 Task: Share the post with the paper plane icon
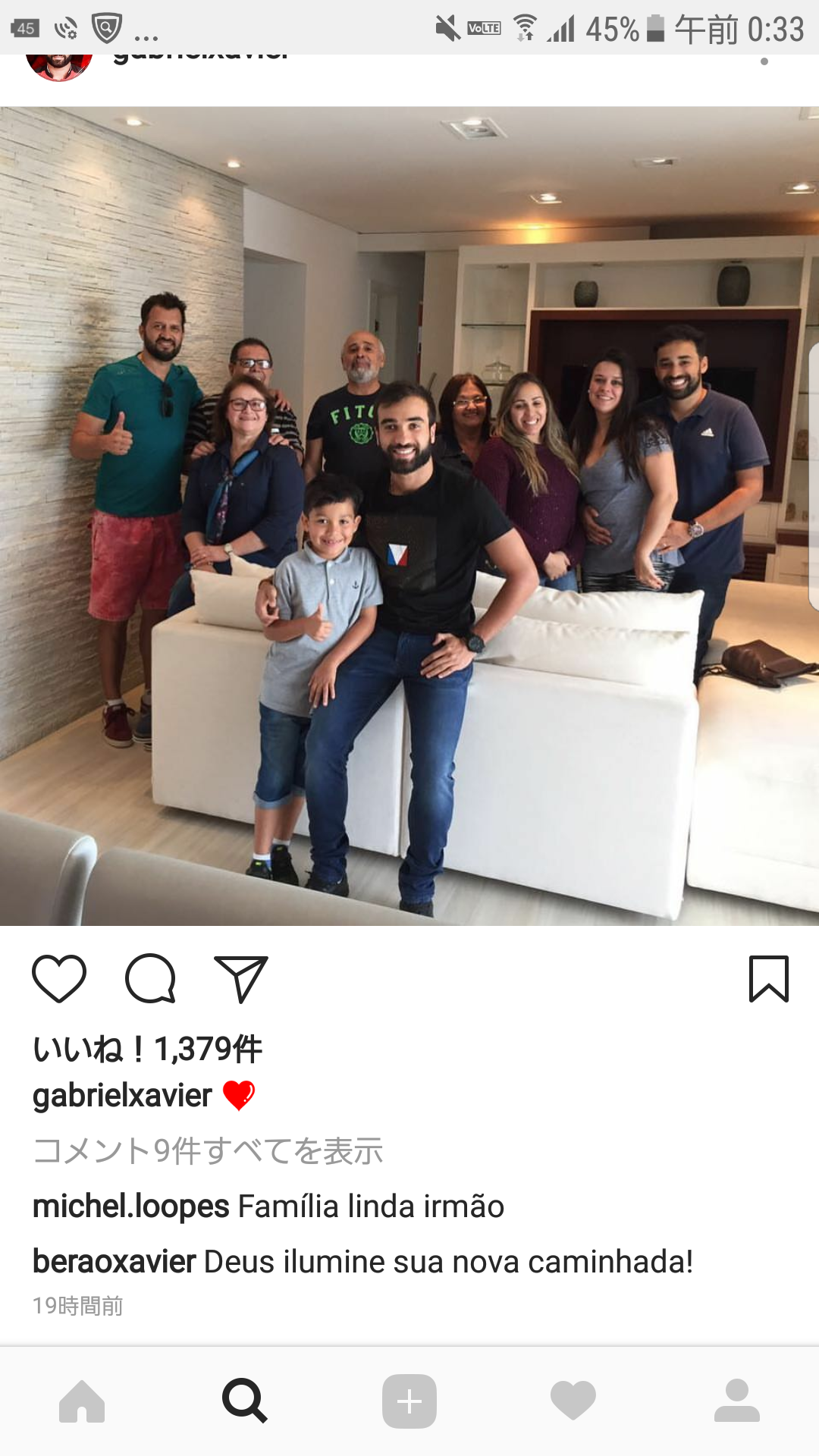click(241, 979)
